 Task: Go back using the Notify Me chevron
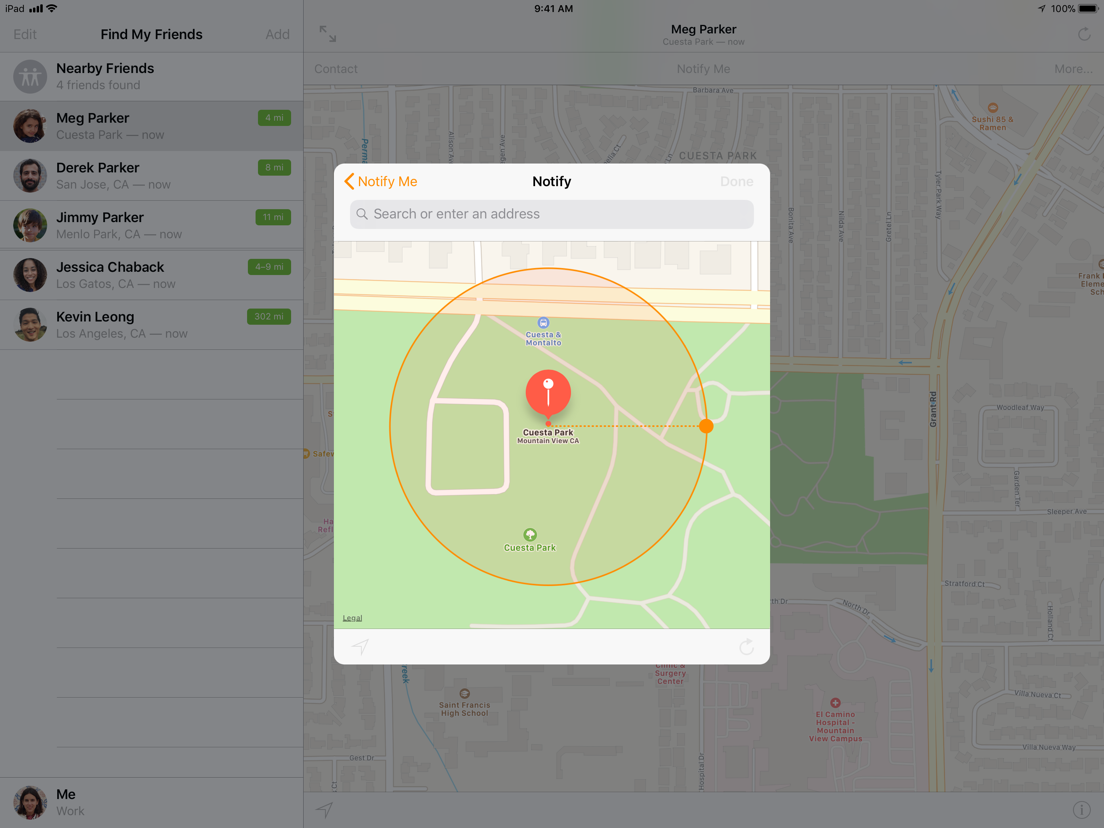coord(380,182)
